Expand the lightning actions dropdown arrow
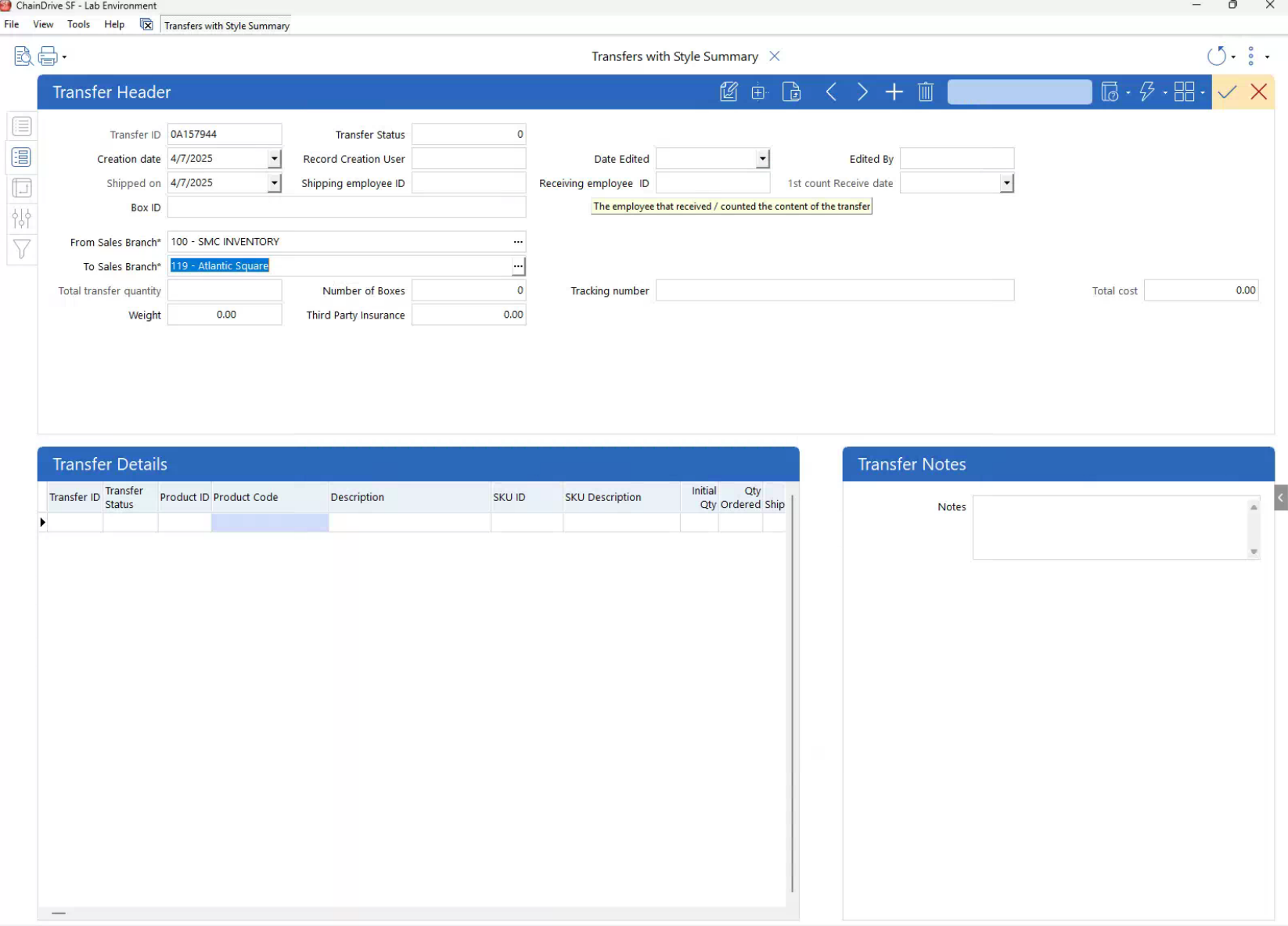Screen dimensions: 1288x926 tap(1165, 93)
